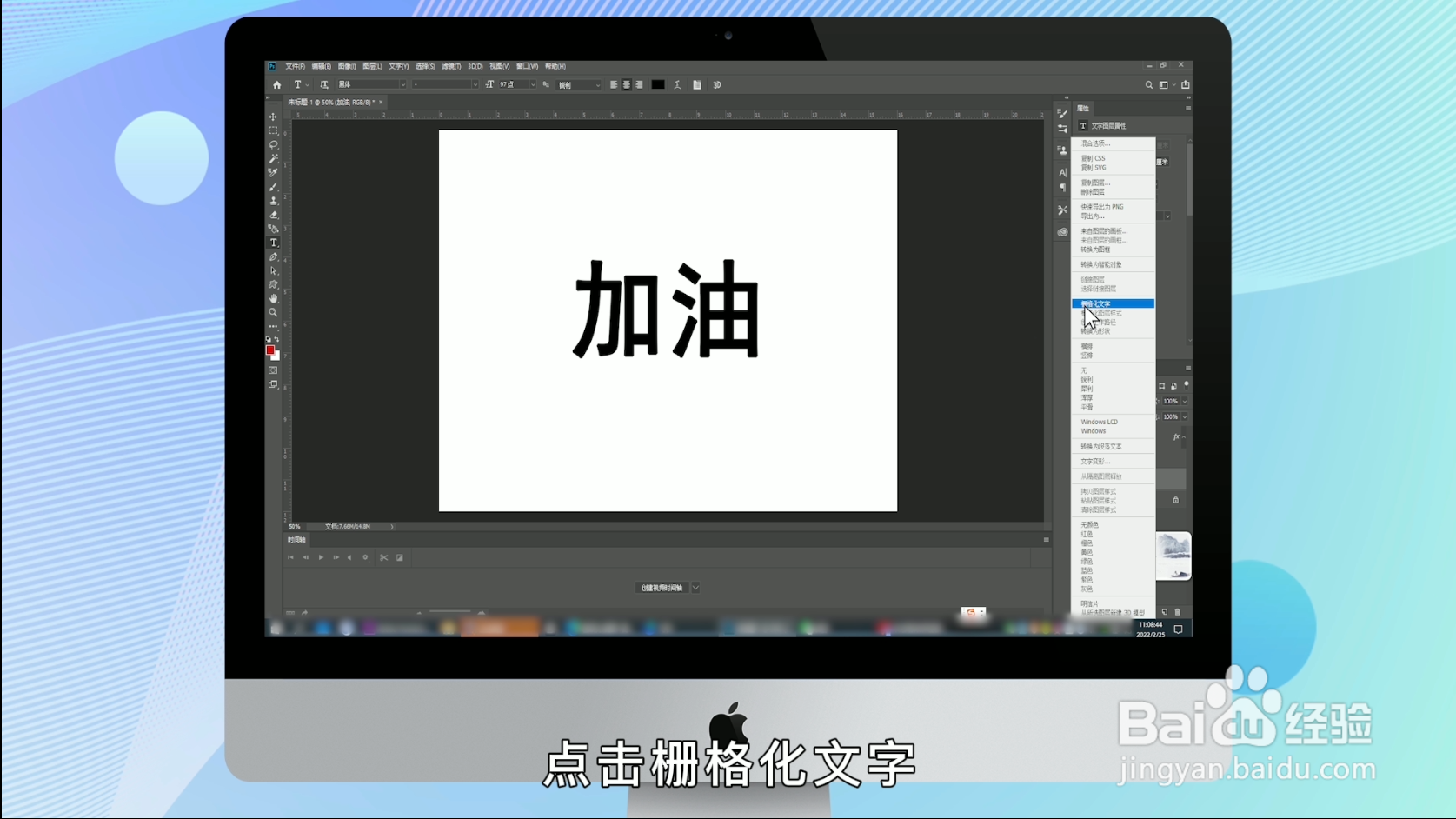
Task: Open the 滤镜 menu
Action: point(453,66)
